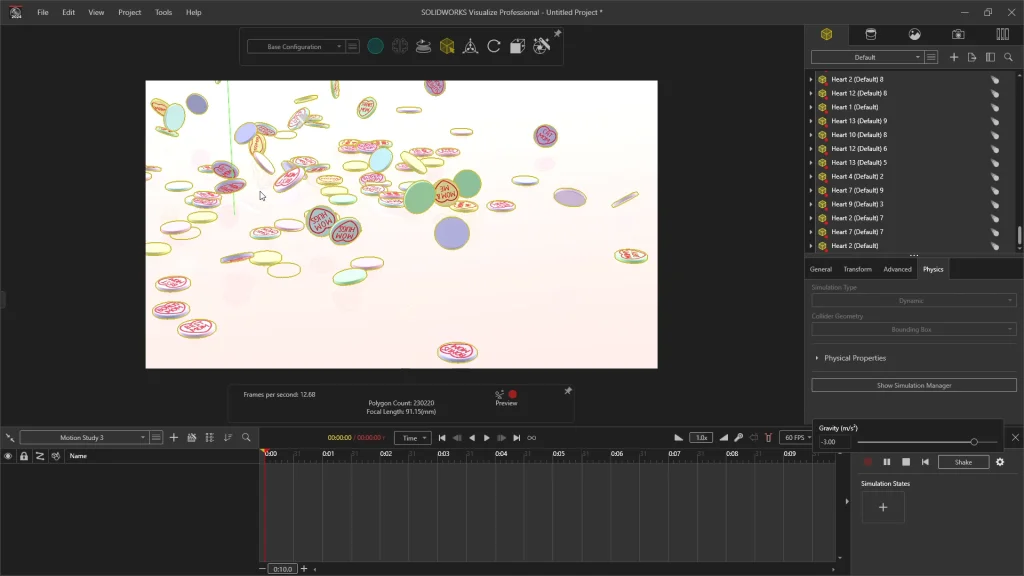
Task: Open the Base Configuration dropdown
Action: (295, 47)
